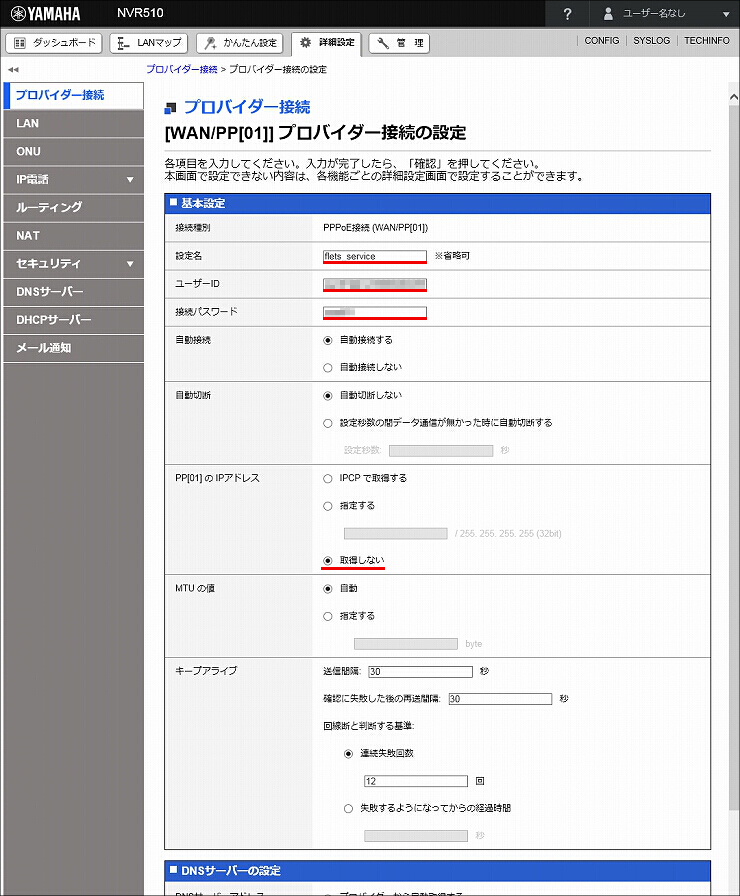The width and height of the screenshot is (740, 896).
Task: Open the LAN sidebar item
Action: coord(73,123)
